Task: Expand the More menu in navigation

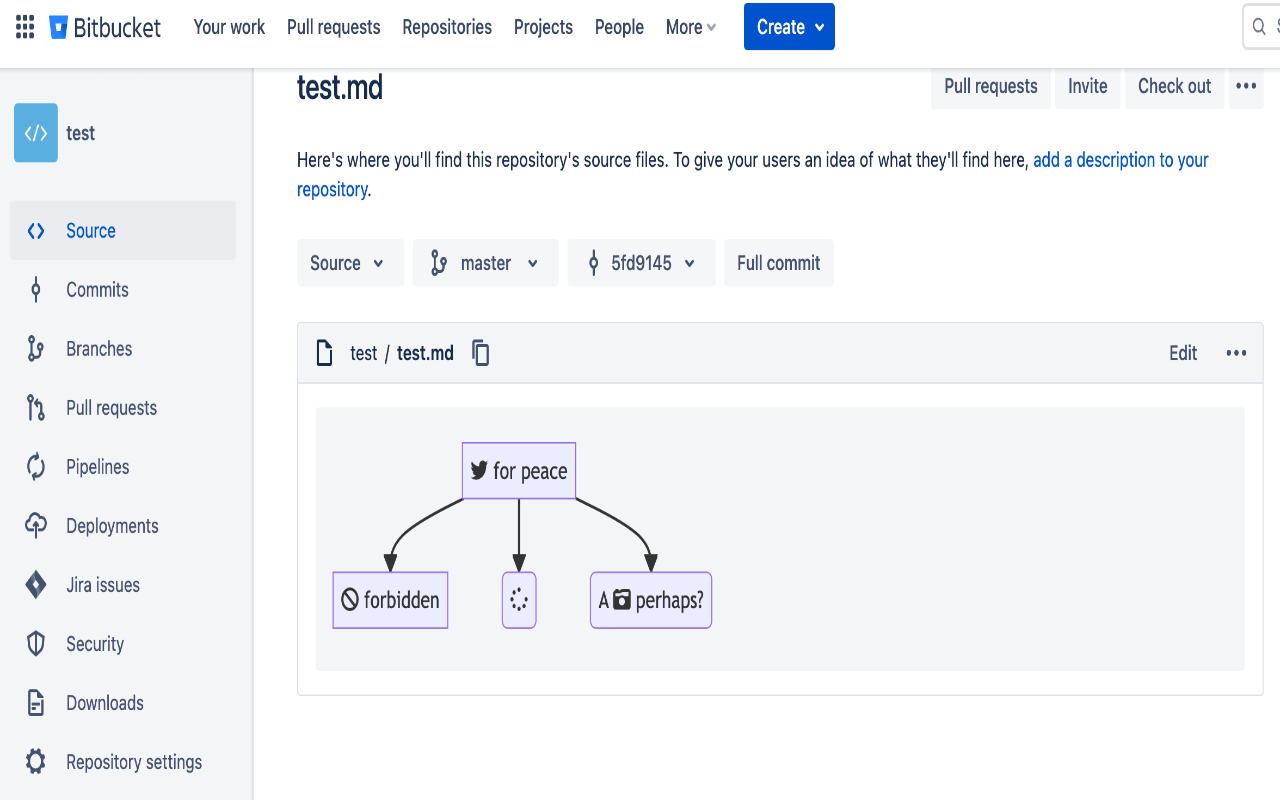Action: click(691, 27)
